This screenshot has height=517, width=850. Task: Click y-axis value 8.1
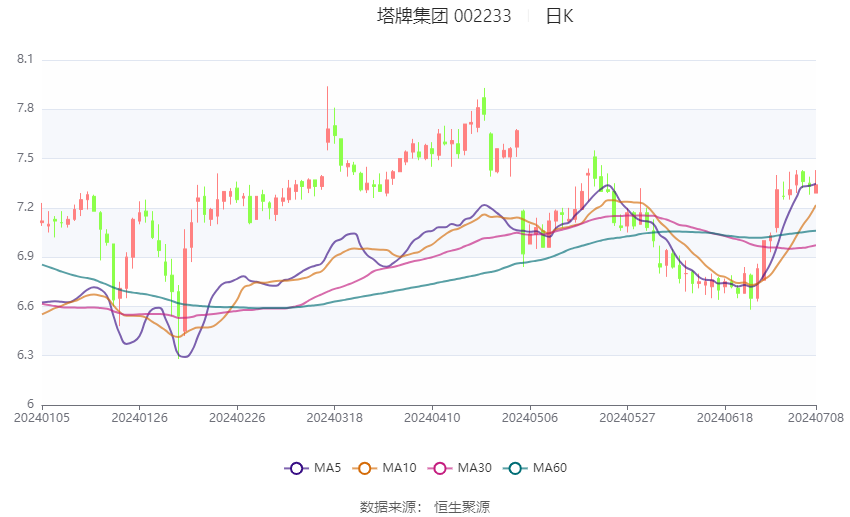(25, 59)
